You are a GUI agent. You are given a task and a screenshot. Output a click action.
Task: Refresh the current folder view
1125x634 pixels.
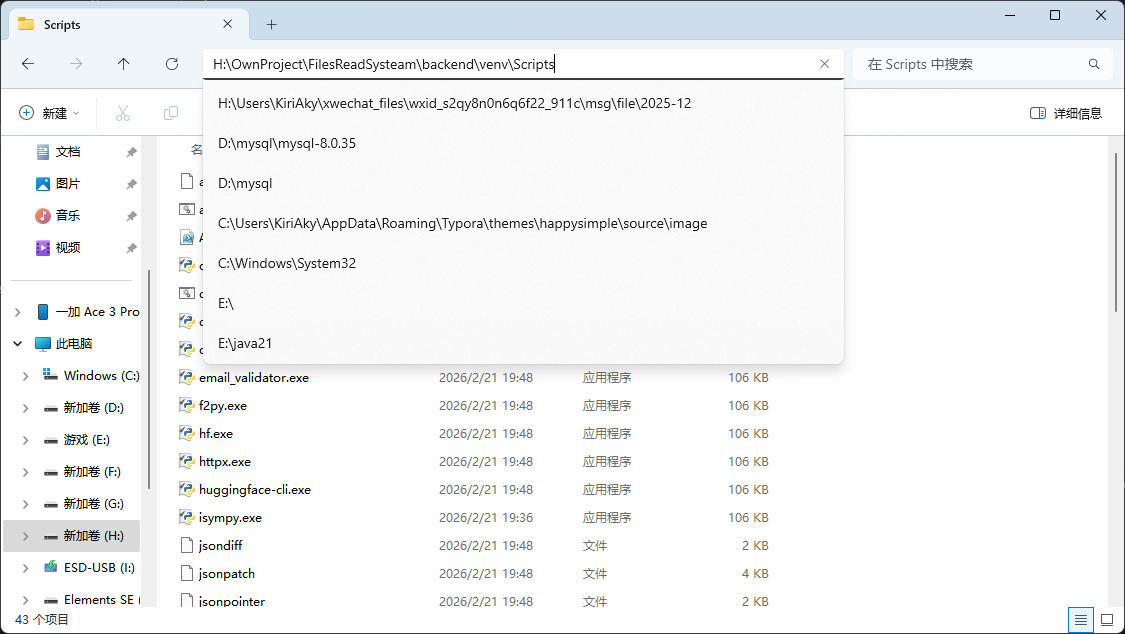click(172, 64)
